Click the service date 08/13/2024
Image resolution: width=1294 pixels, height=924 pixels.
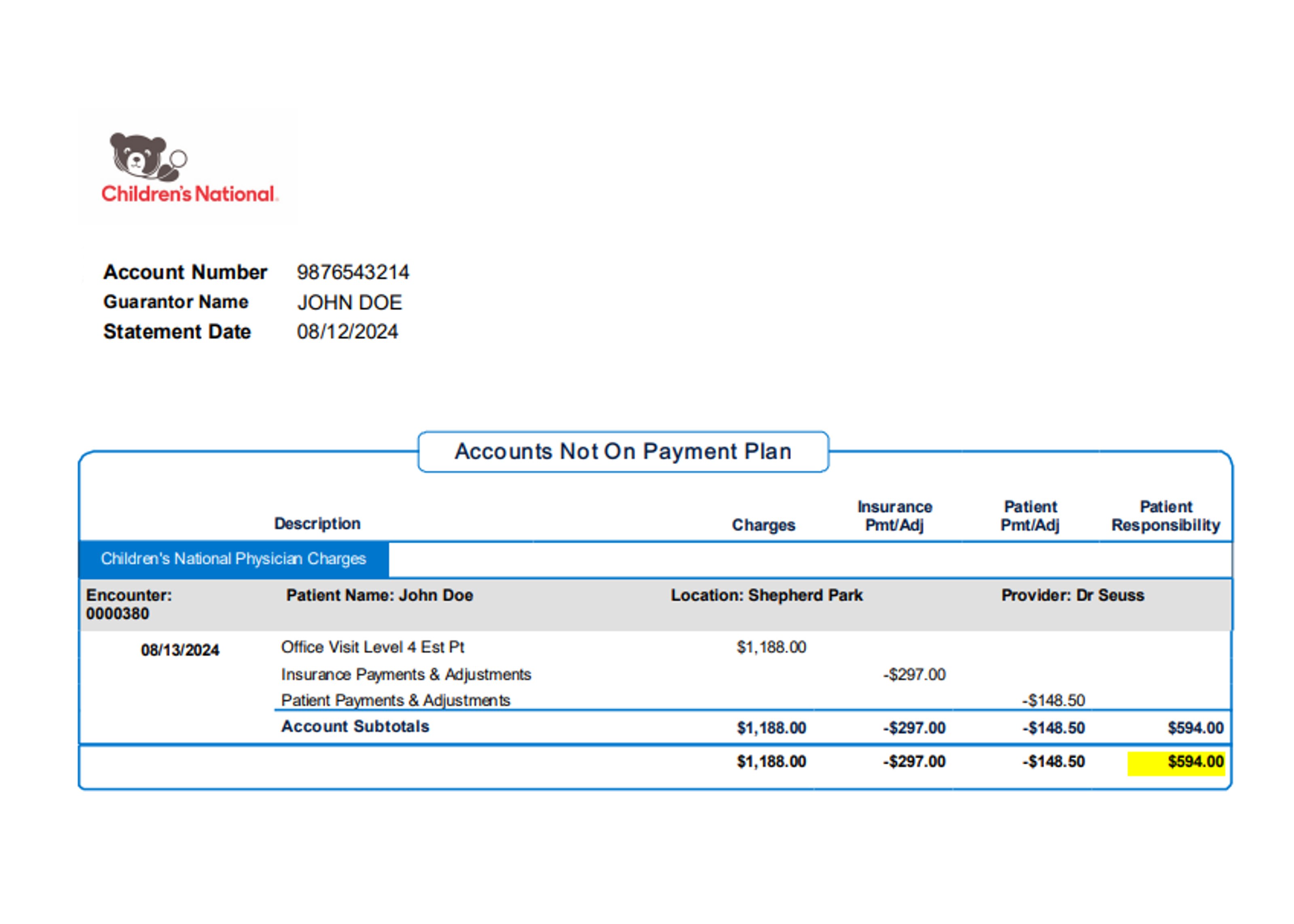click(181, 649)
